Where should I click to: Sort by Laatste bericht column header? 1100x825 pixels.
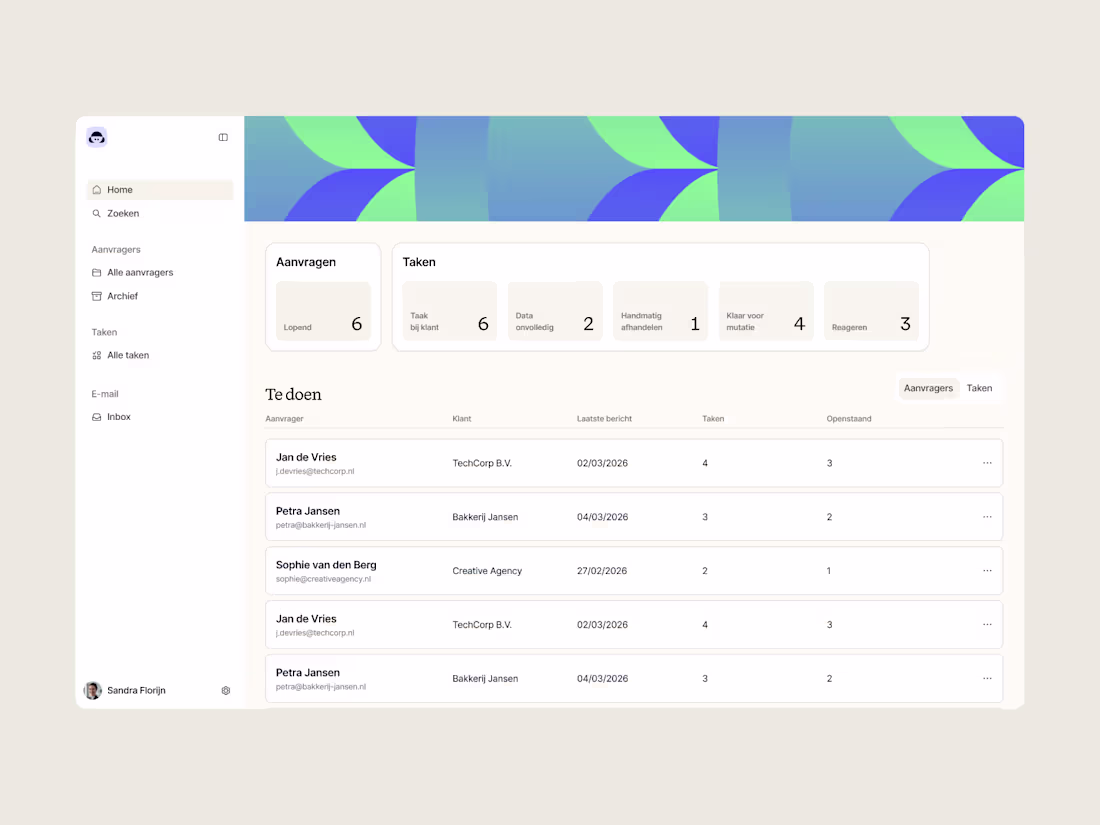tap(604, 419)
